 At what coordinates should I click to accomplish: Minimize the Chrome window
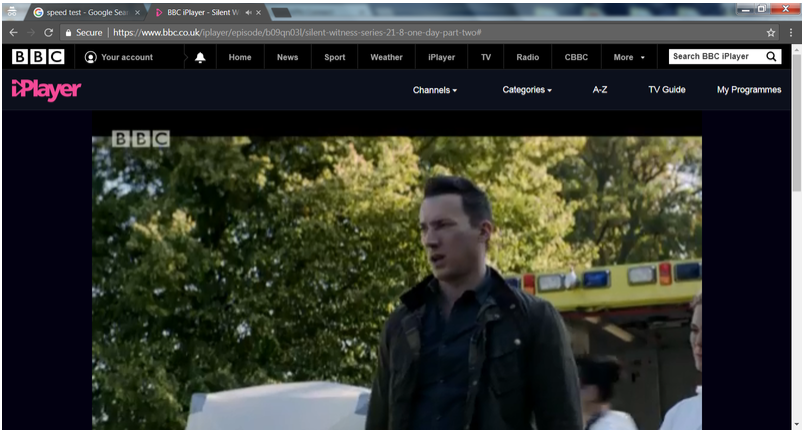coord(746,9)
